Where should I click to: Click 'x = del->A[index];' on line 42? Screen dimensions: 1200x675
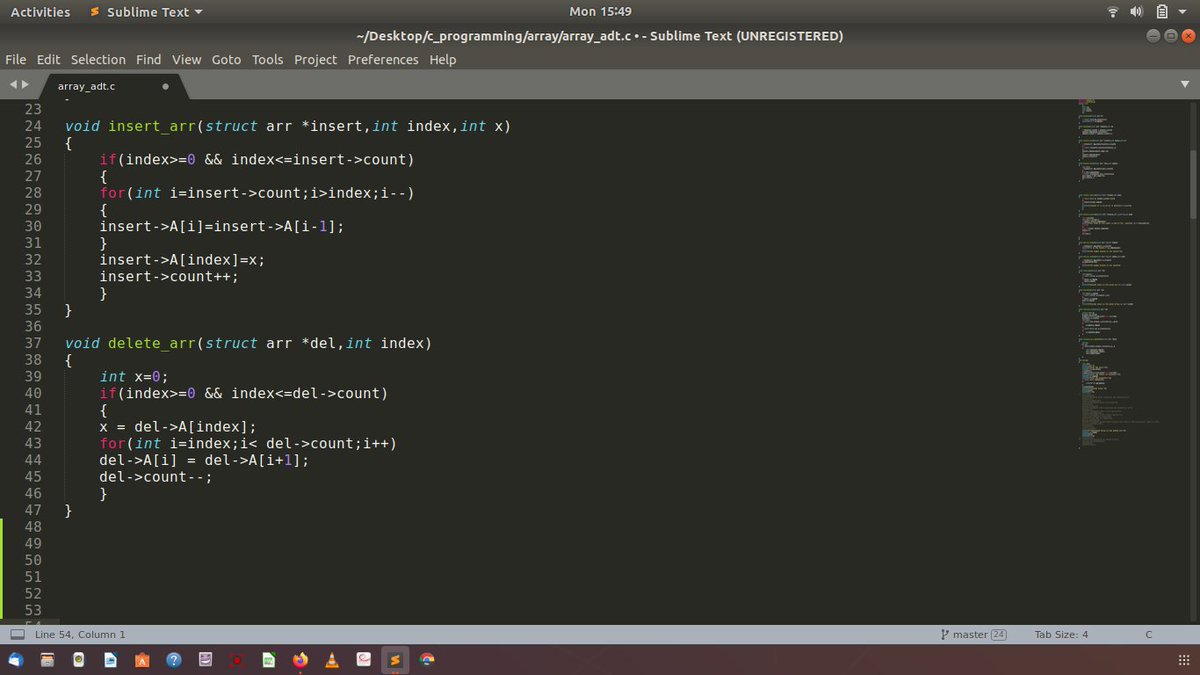(x=178, y=426)
